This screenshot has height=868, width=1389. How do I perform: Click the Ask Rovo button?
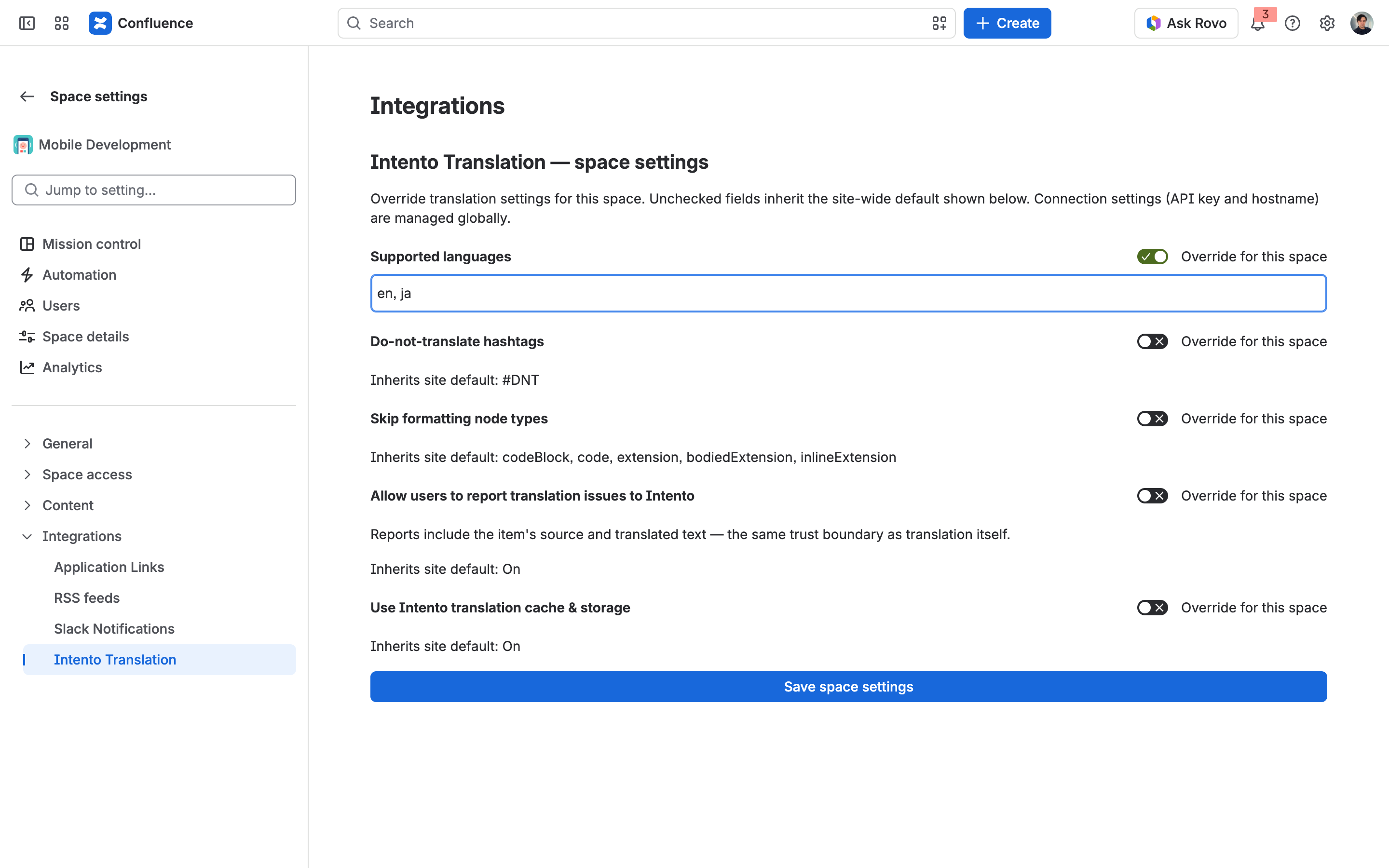pyautogui.click(x=1186, y=23)
